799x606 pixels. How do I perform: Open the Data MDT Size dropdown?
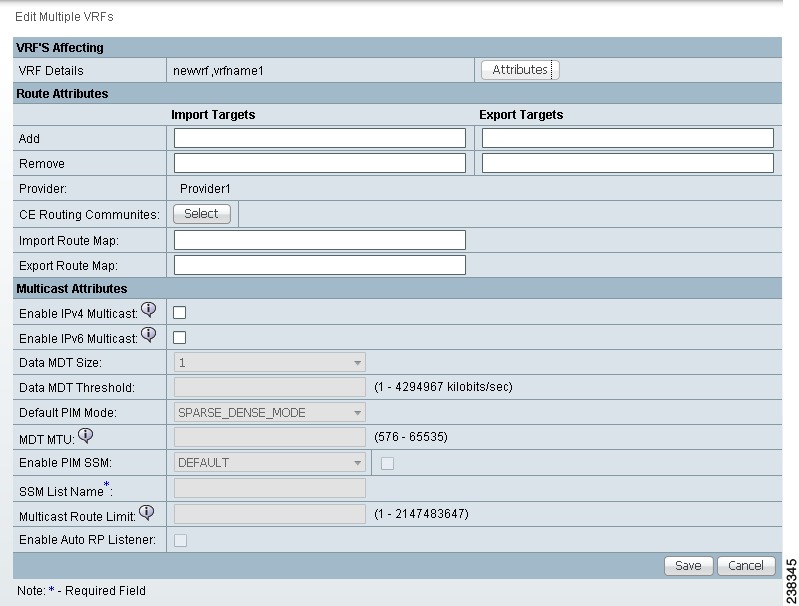point(270,362)
